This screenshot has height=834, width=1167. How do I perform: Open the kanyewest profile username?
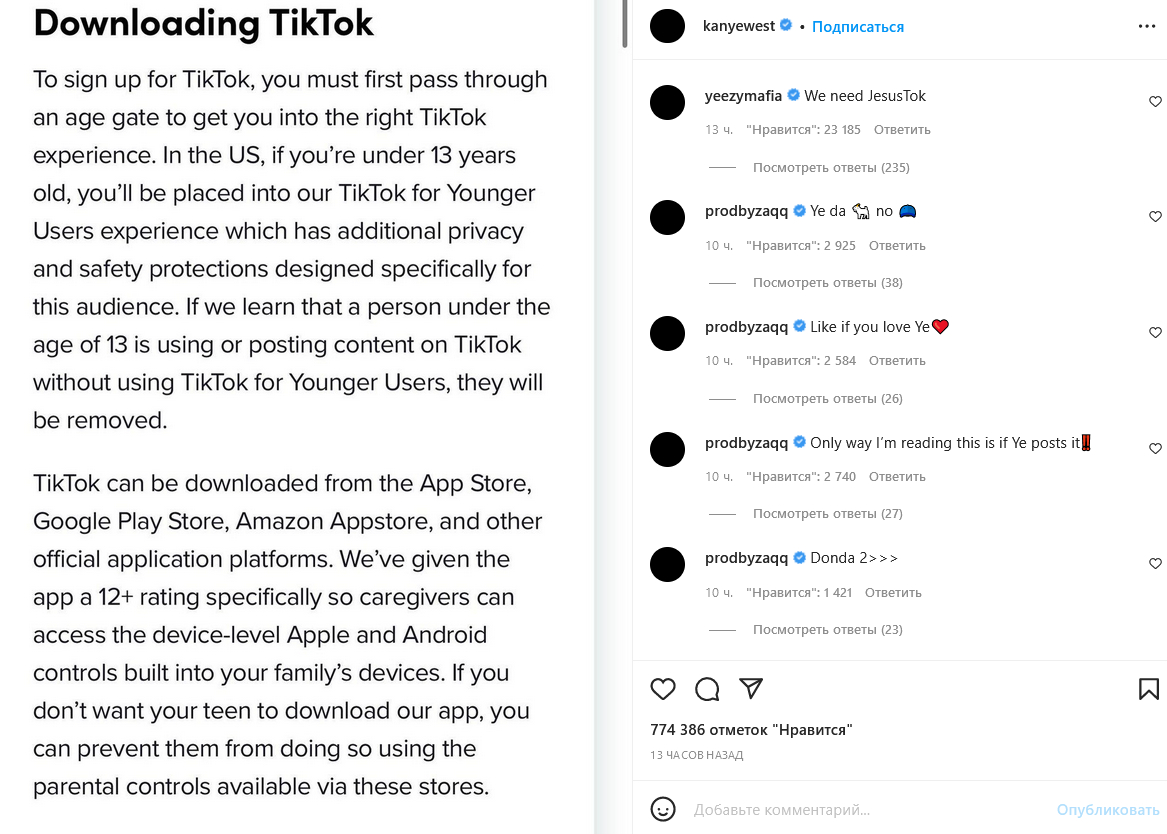tap(739, 26)
